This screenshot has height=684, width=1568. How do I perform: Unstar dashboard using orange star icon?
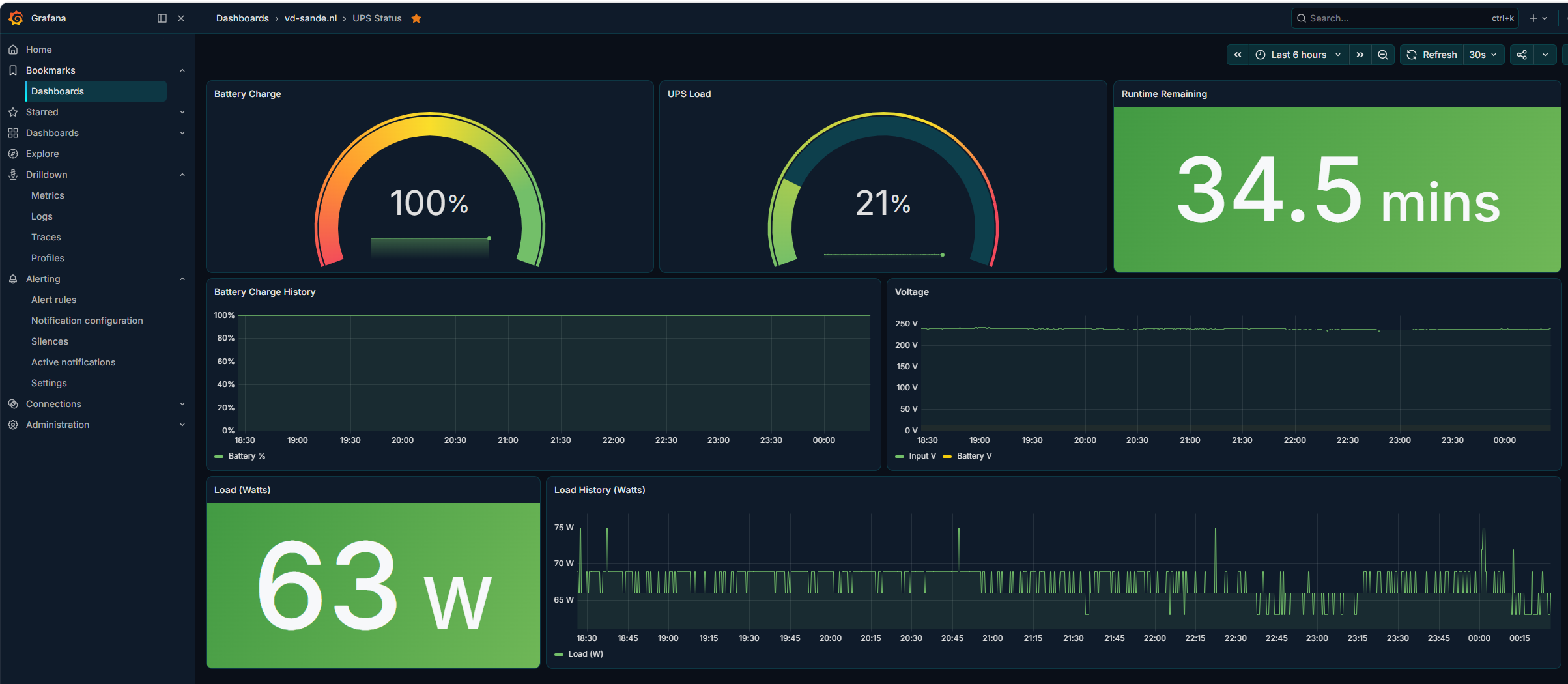tap(416, 18)
